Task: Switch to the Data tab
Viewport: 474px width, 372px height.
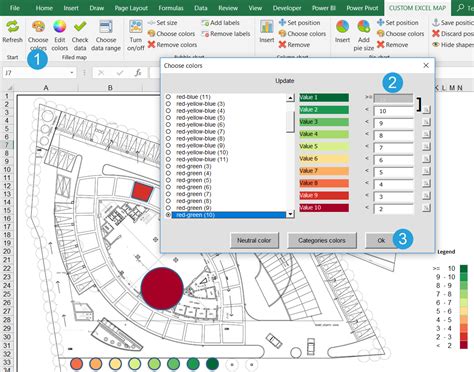Action: 201,8
